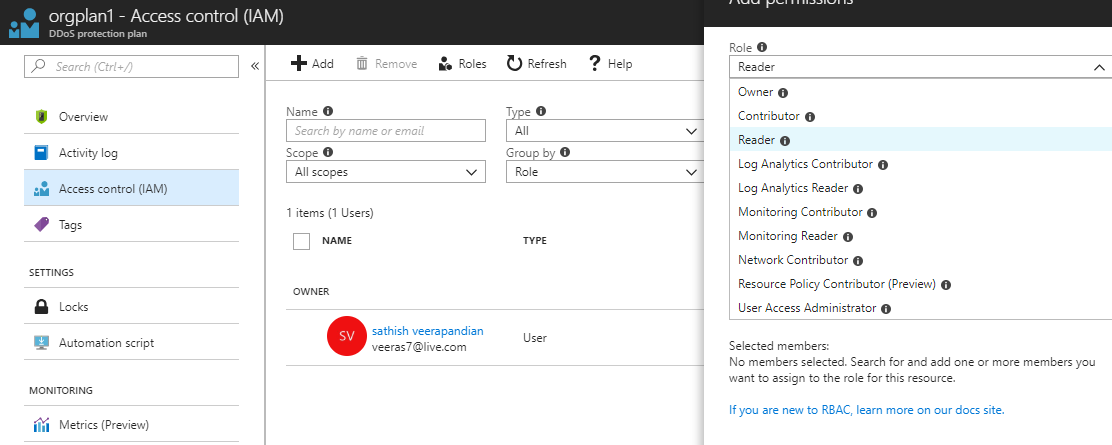Open the Group by Role dropdown
1112x445 pixels.
(602, 172)
